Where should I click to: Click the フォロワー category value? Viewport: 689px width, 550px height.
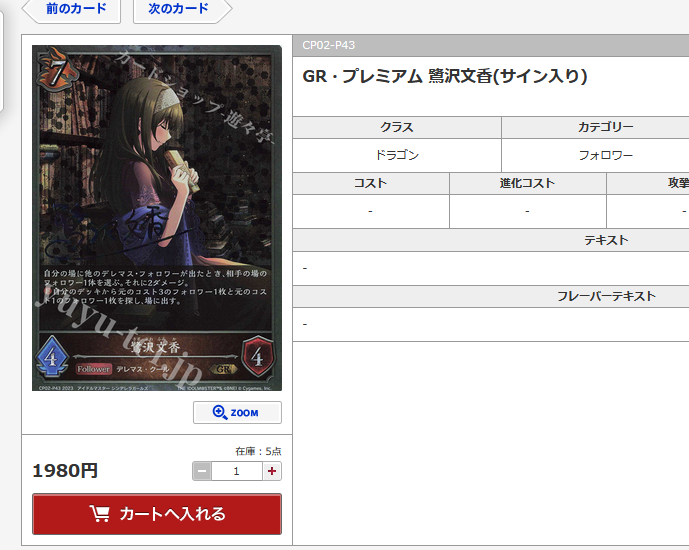606,155
